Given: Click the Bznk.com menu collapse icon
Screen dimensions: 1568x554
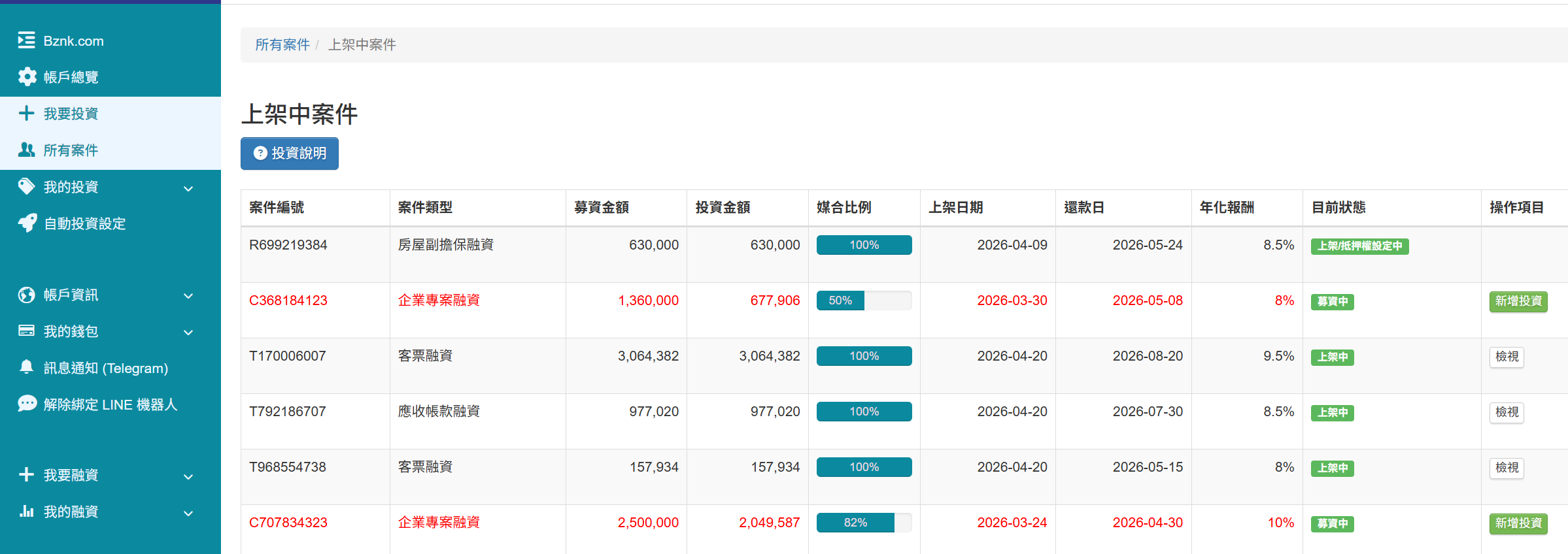Looking at the screenshot, I should 26,41.
